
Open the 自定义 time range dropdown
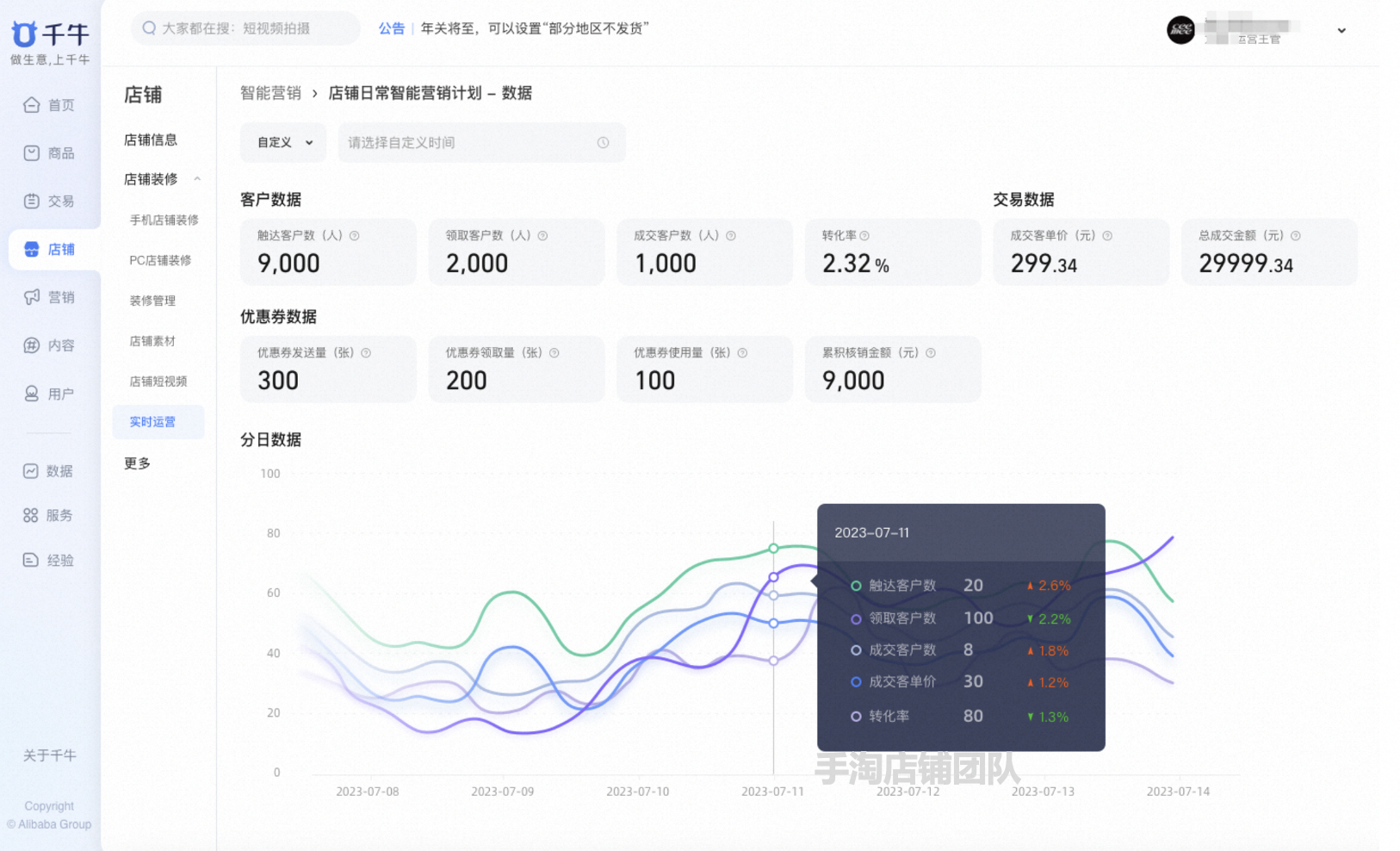coord(283,143)
